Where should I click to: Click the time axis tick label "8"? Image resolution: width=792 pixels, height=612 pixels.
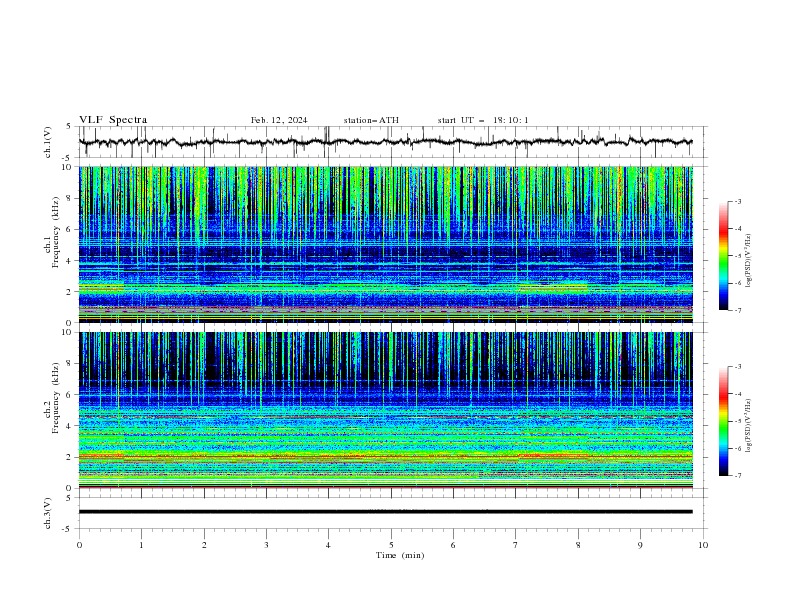pyautogui.click(x=578, y=545)
